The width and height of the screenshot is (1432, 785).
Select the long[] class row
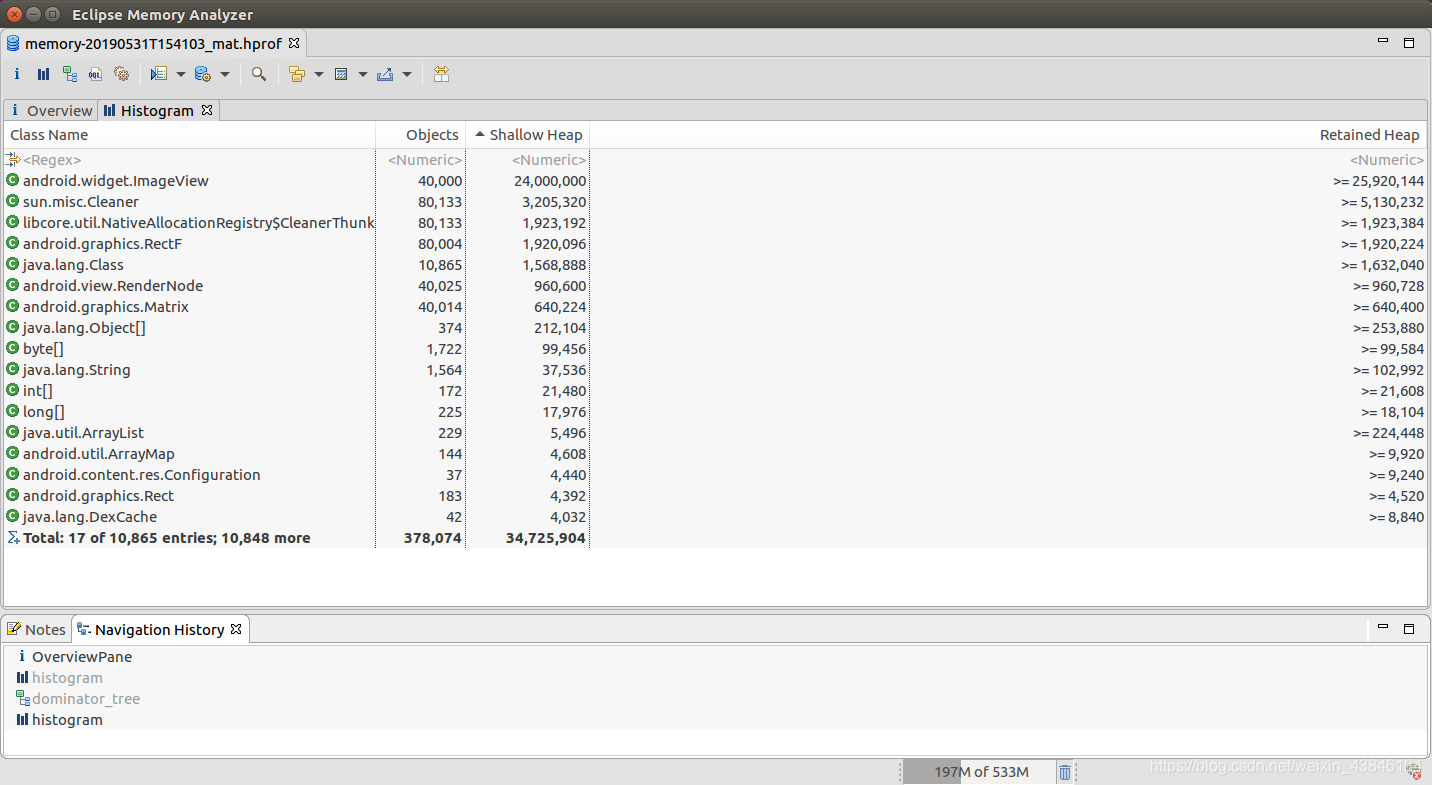pos(716,412)
